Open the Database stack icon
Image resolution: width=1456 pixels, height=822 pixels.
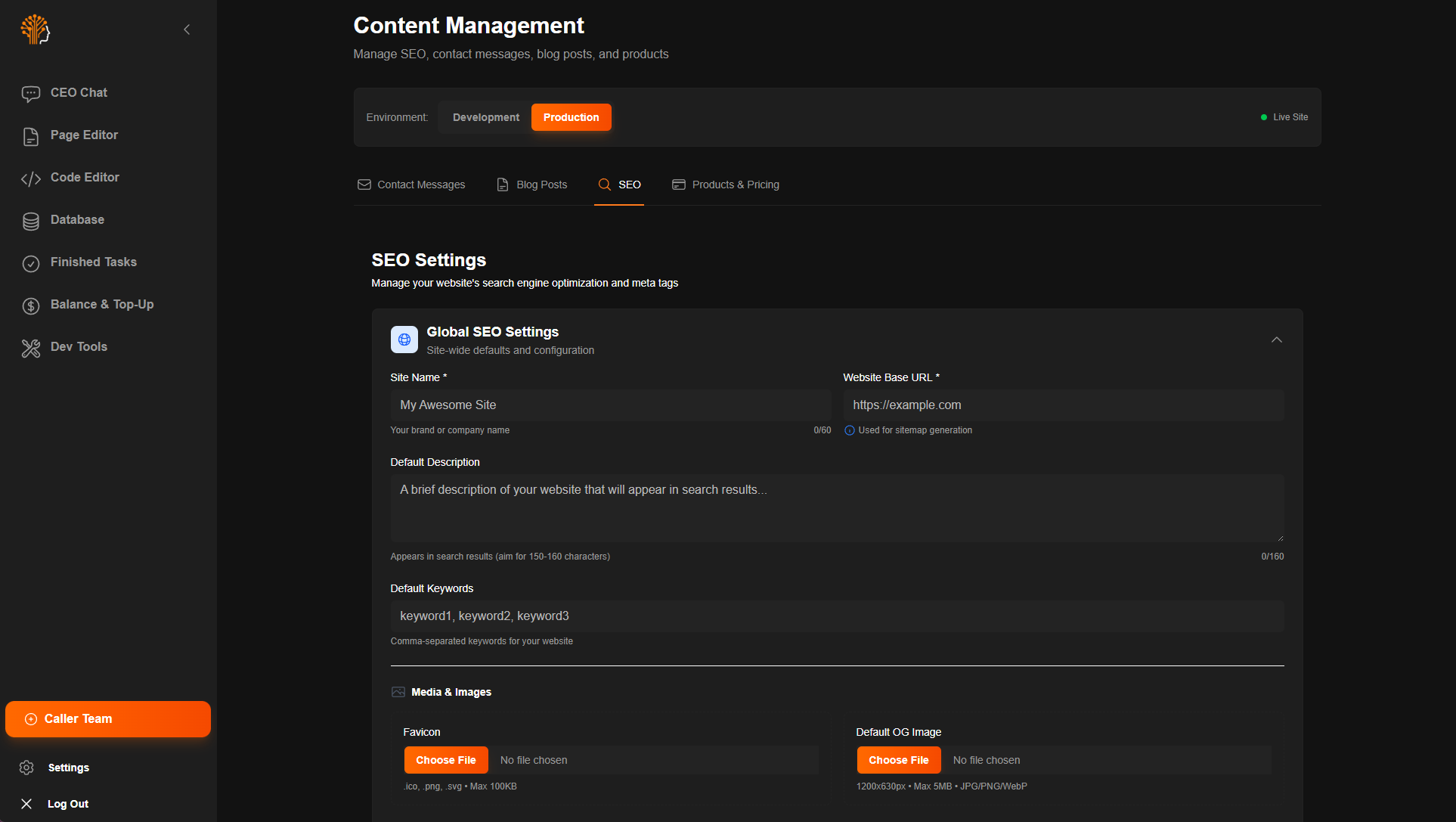[x=30, y=221]
